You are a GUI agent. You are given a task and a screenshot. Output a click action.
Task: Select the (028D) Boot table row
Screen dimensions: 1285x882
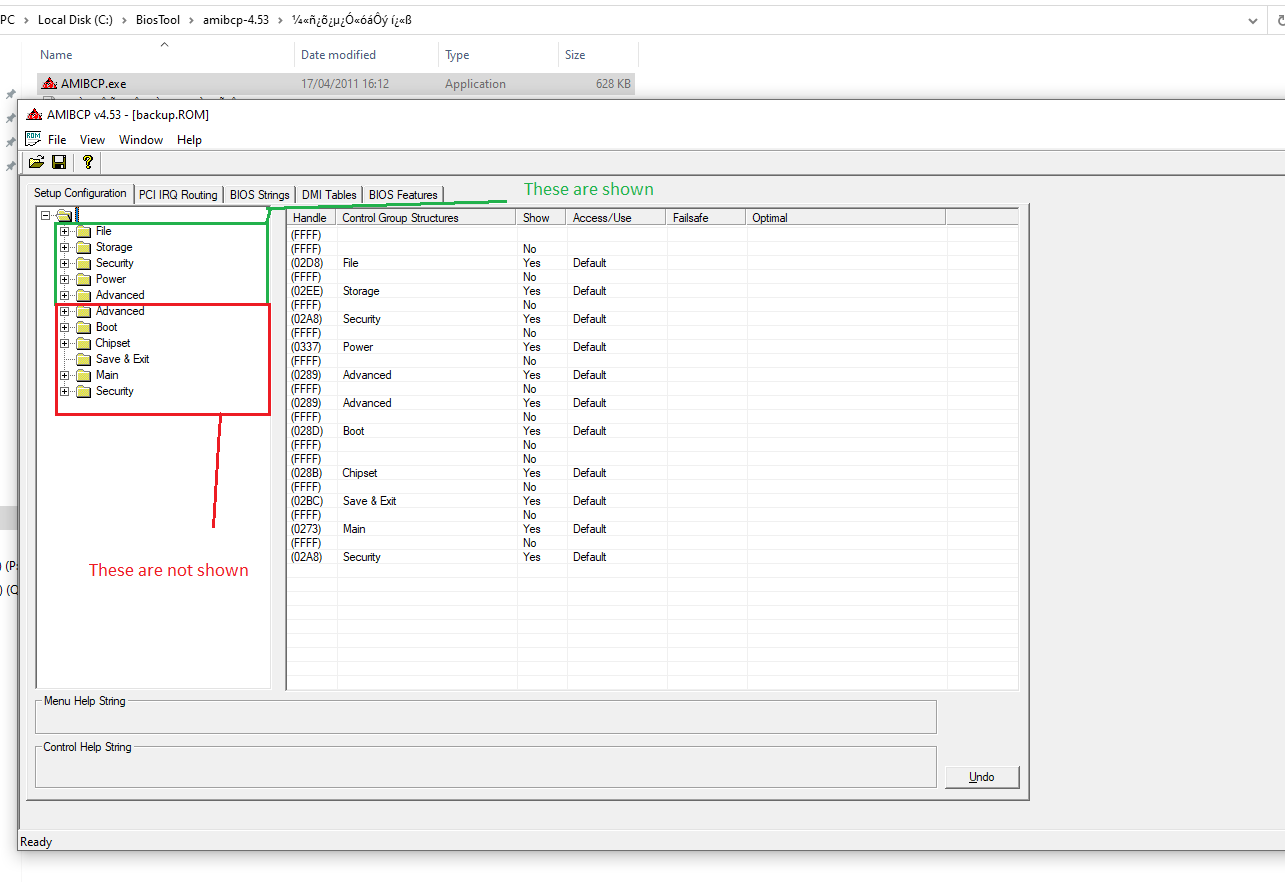point(652,431)
